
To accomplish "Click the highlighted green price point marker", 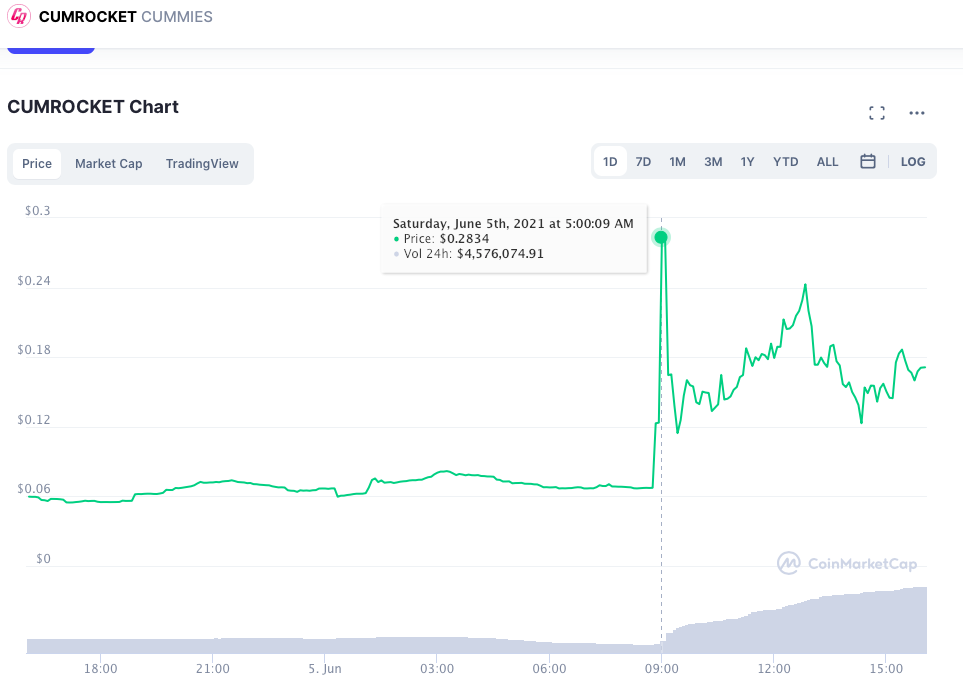I will (x=661, y=237).
